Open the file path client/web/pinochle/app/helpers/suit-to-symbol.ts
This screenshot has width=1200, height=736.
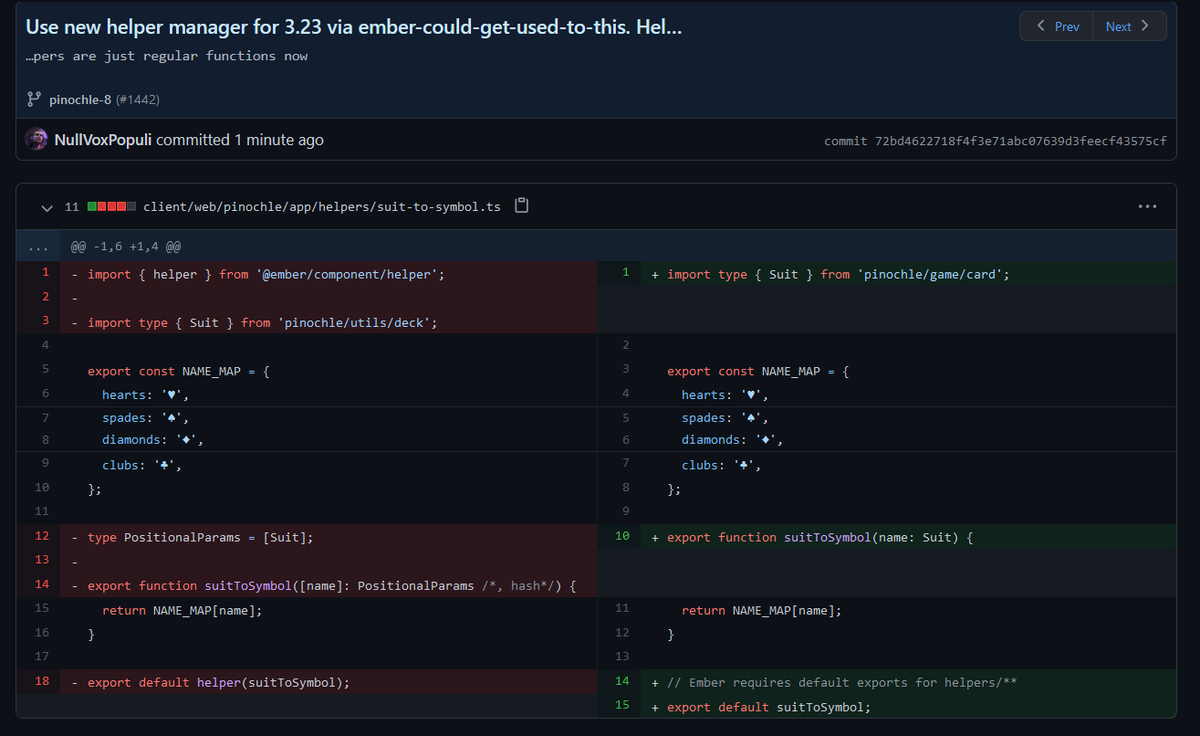point(322,207)
